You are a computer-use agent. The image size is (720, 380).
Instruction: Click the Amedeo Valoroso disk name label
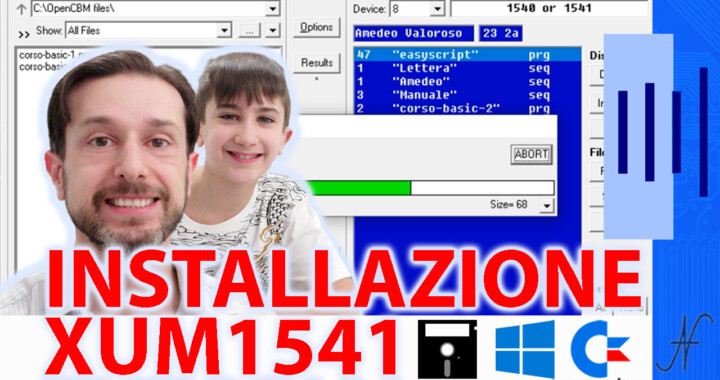[414, 34]
